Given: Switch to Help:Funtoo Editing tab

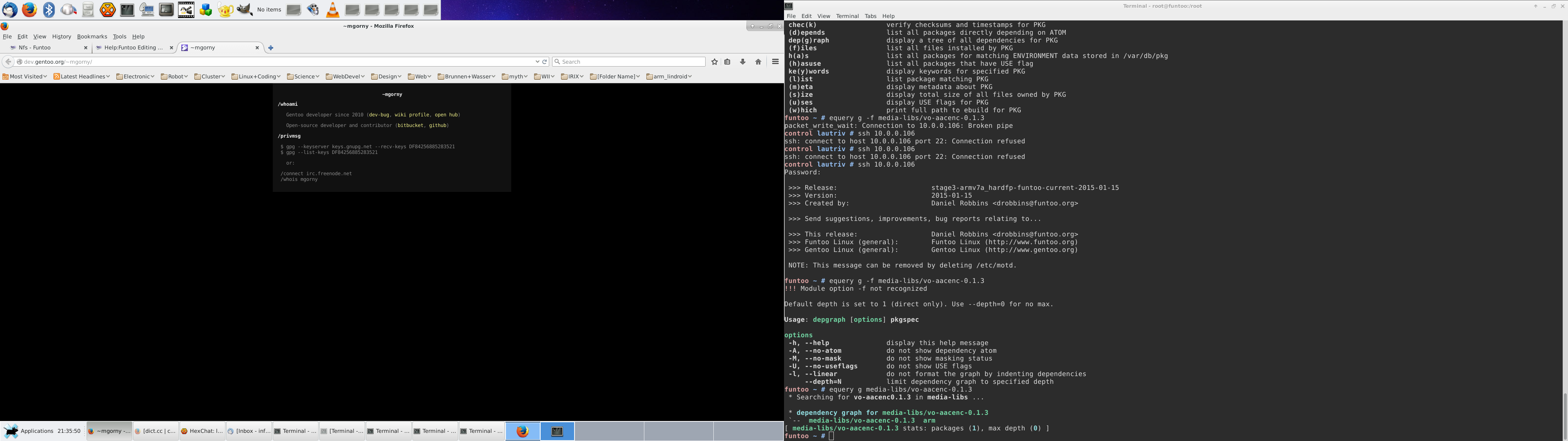Looking at the screenshot, I should pyautogui.click(x=134, y=47).
